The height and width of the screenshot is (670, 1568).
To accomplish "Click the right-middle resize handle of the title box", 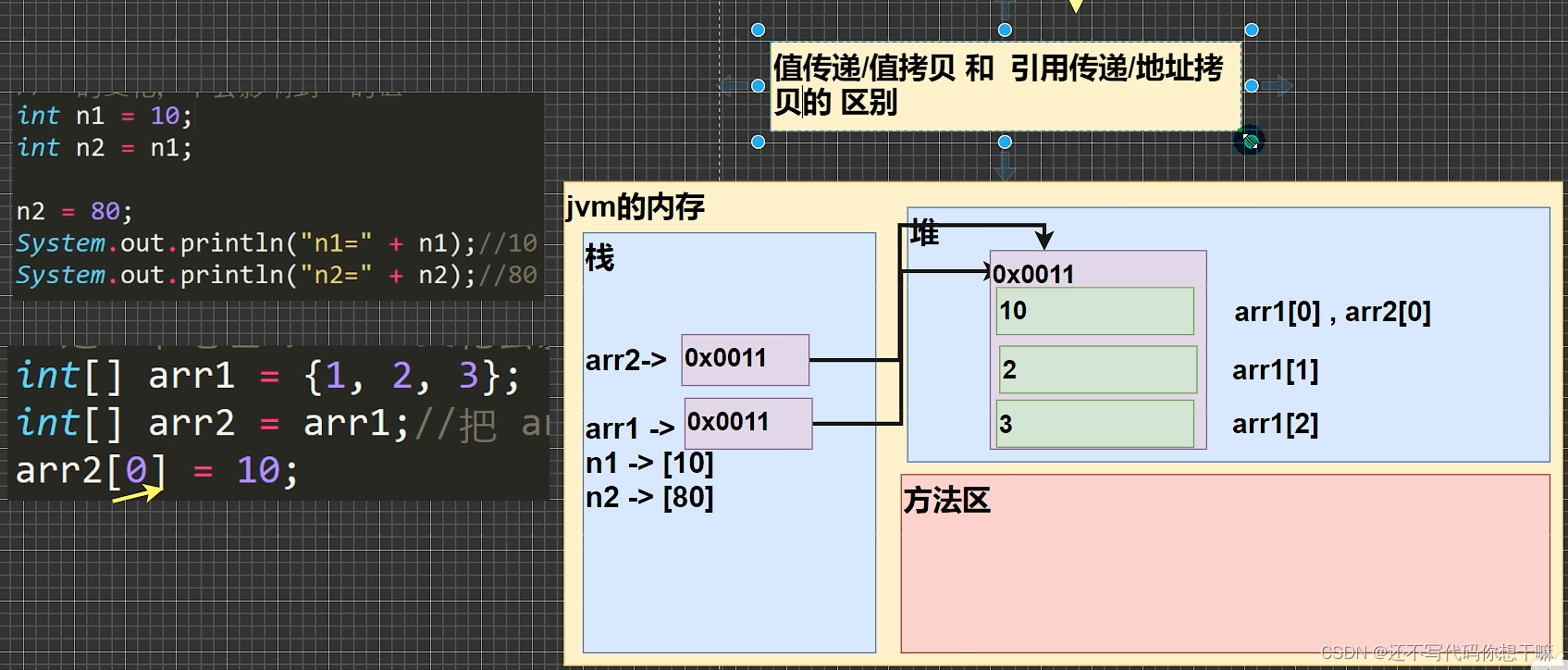I will (1252, 86).
